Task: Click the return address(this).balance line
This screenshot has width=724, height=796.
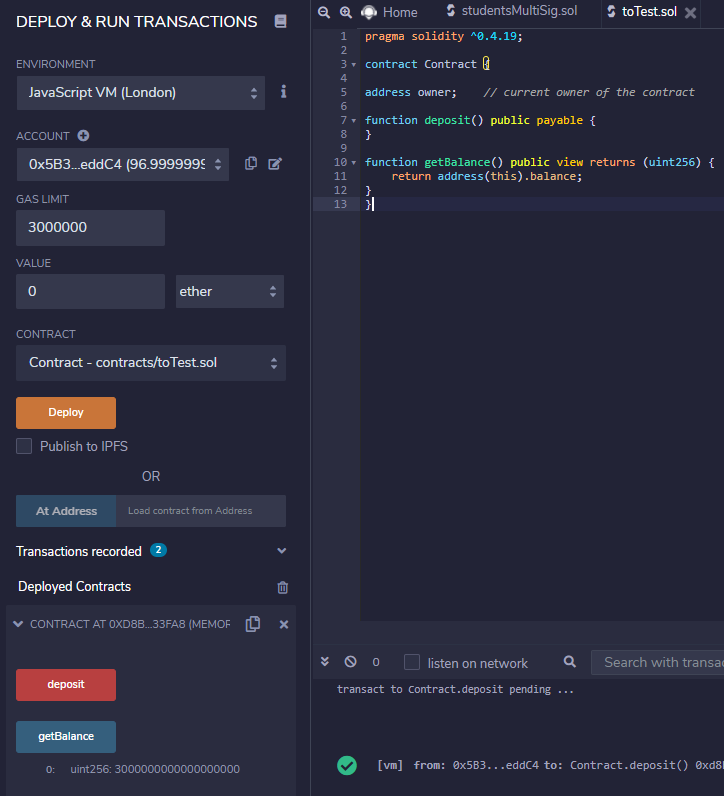Action: [487, 176]
